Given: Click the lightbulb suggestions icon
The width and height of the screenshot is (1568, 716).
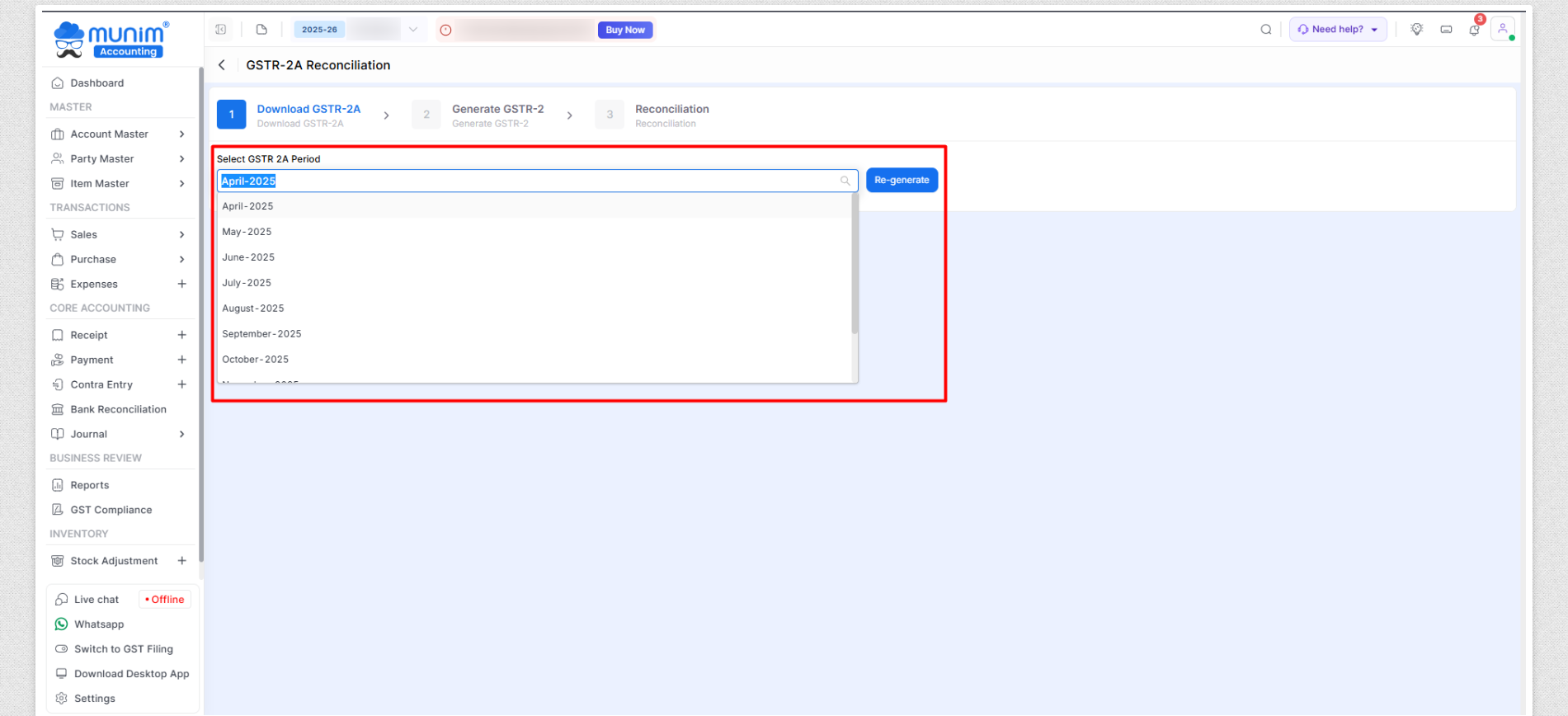Looking at the screenshot, I should pyautogui.click(x=1416, y=30).
